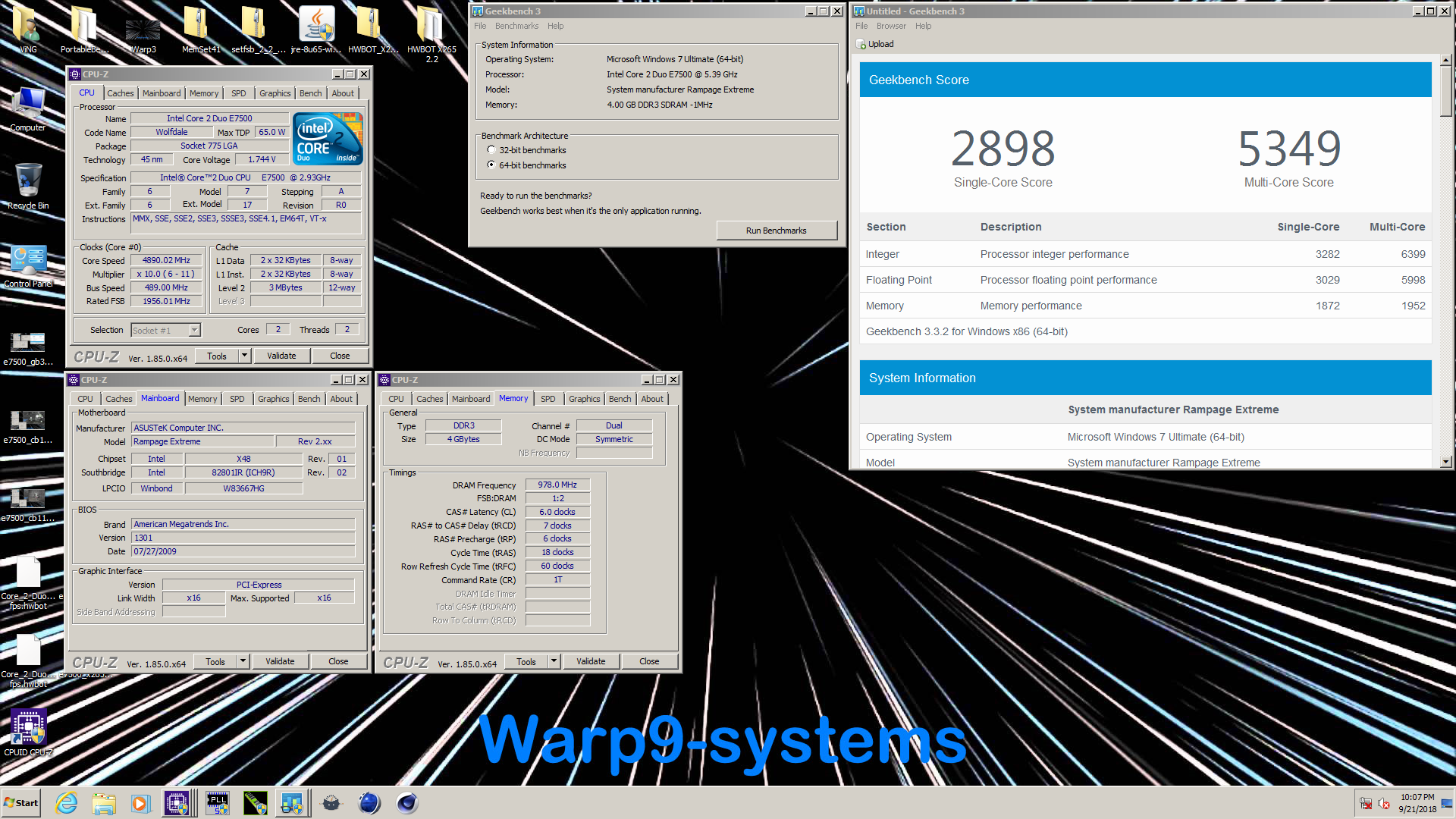Open Internet Explorer from the taskbar
This screenshot has width=1456, height=819.
pyautogui.click(x=67, y=803)
